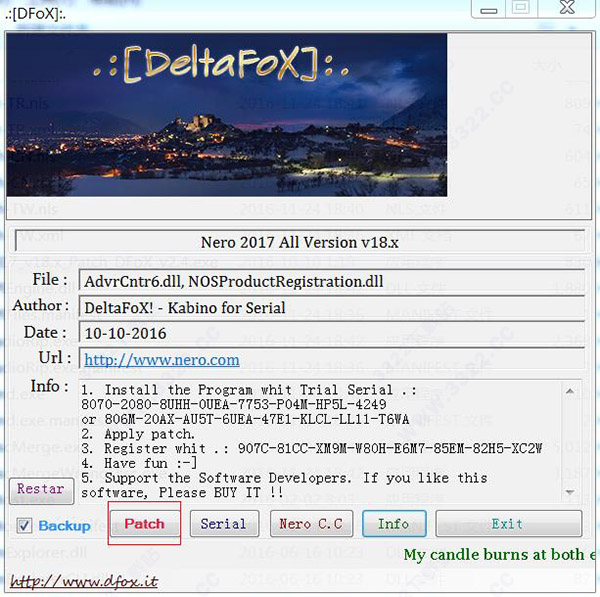Screen dimensions: 600x597
Task: Click the serial 8070-2080-8UHH-0UEA-7753-P04M-HP5L-4249
Action: click(234, 405)
